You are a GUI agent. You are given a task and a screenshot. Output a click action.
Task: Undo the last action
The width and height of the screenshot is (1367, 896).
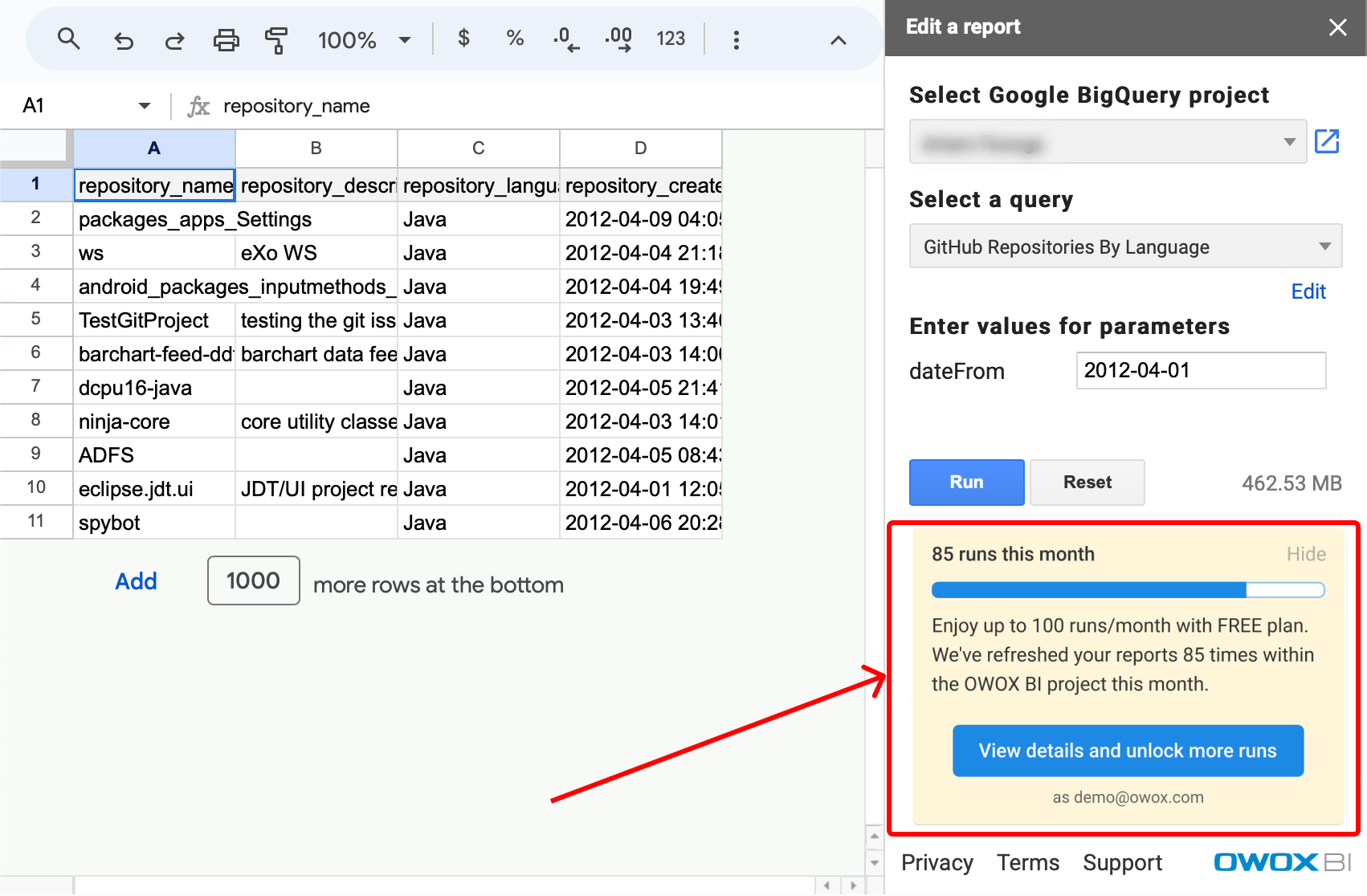[x=123, y=39]
